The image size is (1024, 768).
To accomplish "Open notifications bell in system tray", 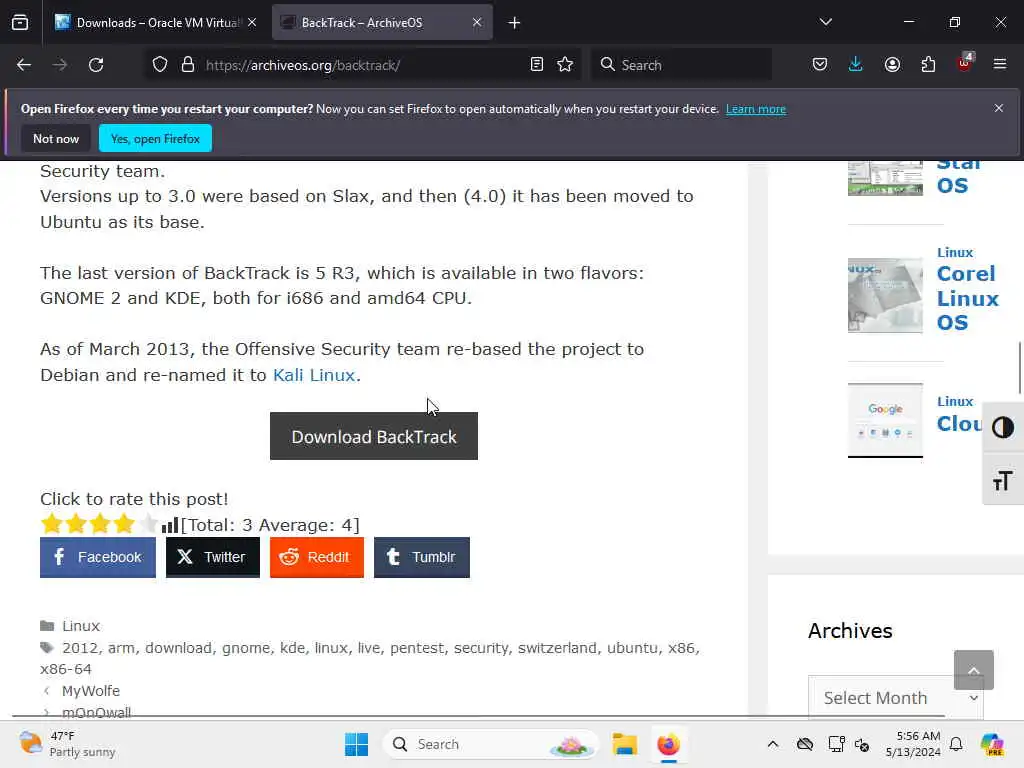I will pos(956,744).
